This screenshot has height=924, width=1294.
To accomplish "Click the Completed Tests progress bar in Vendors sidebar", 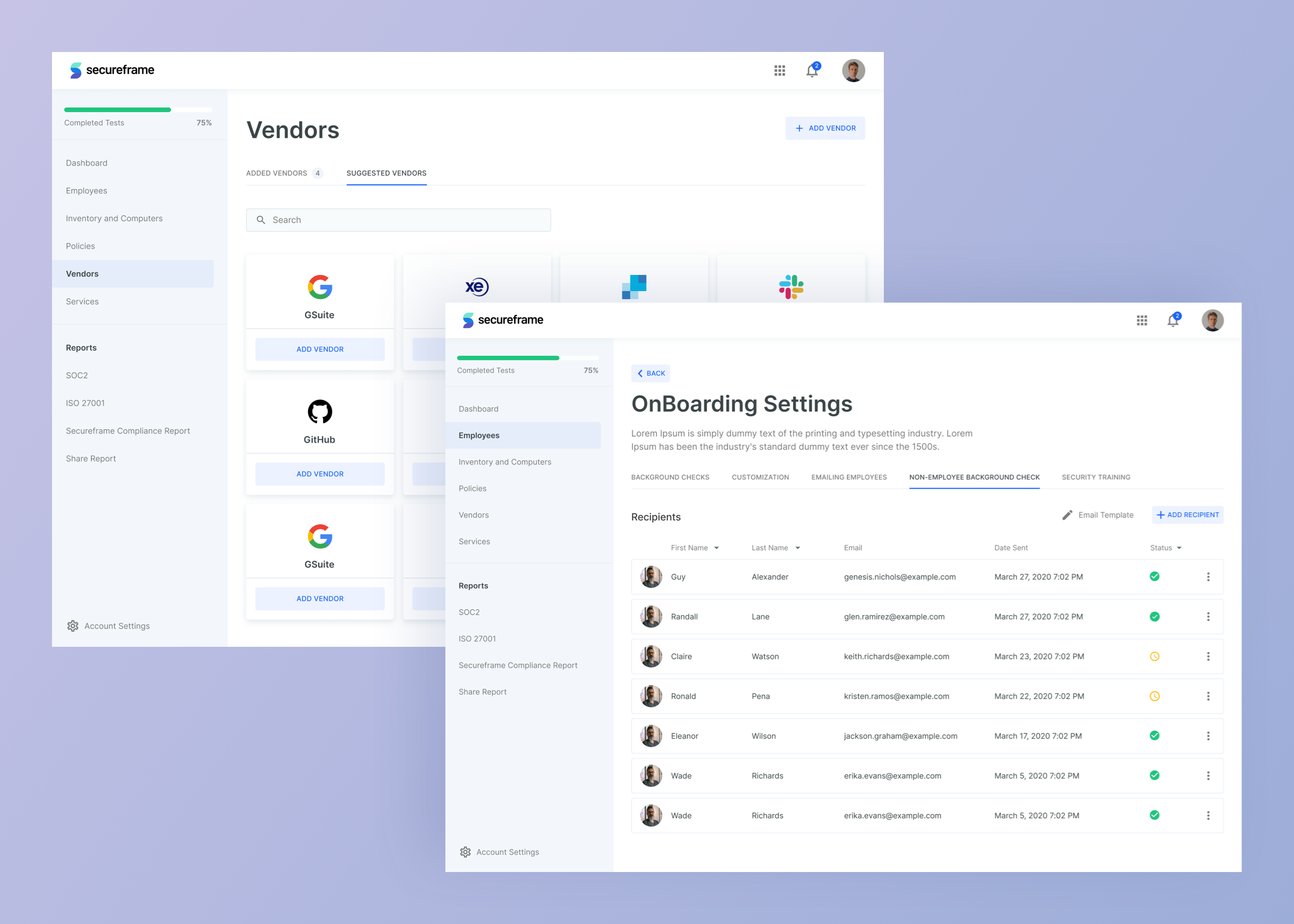I will (x=138, y=110).
